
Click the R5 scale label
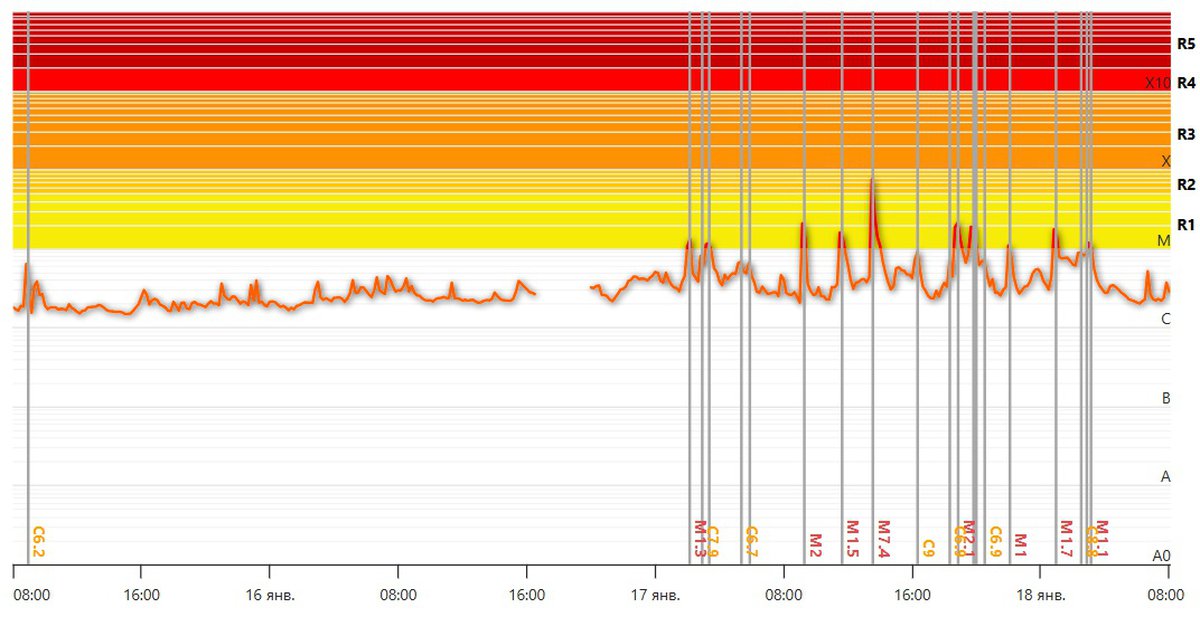point(1186,44)
